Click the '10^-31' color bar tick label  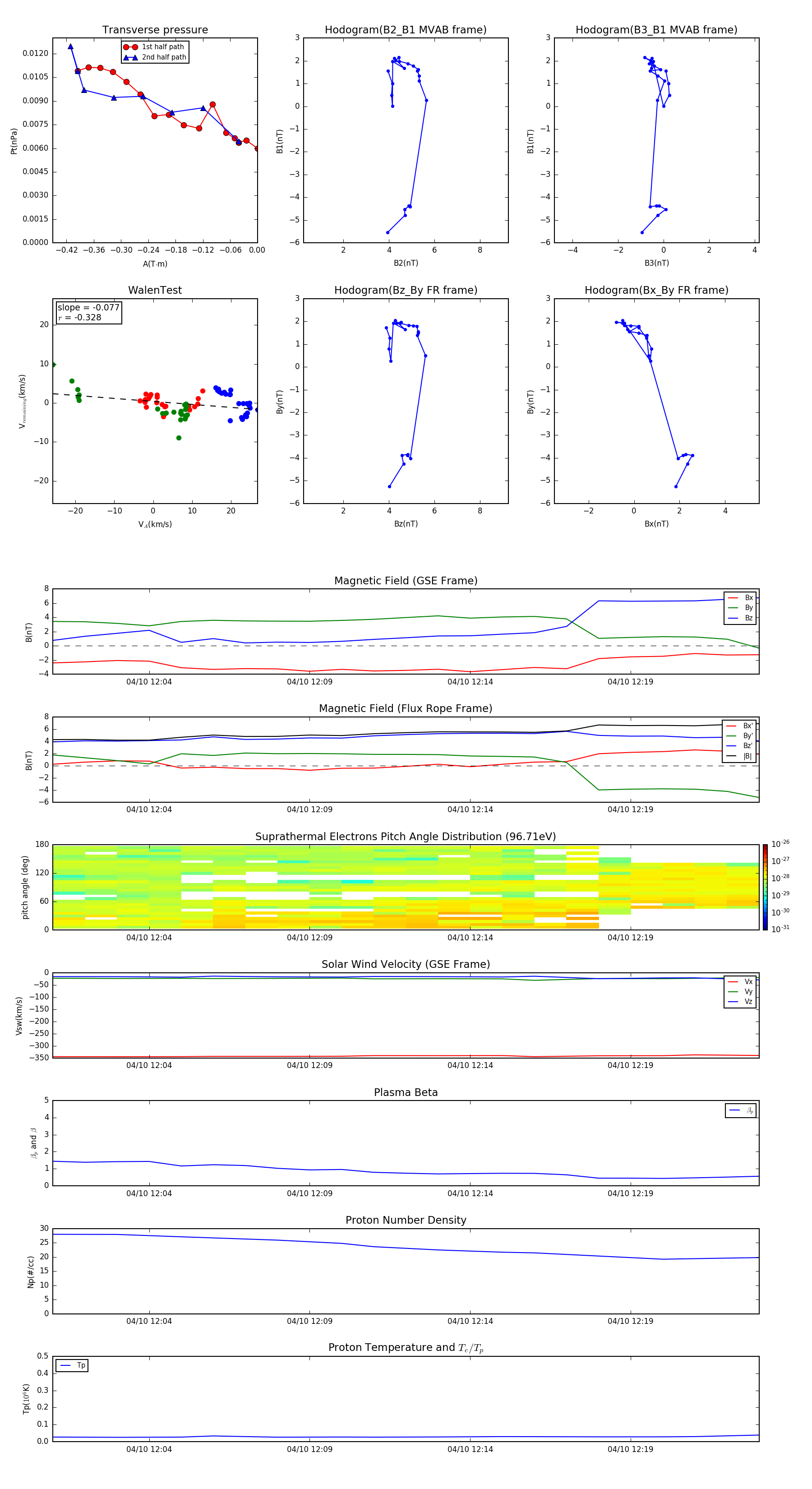(x=780, y=929)
